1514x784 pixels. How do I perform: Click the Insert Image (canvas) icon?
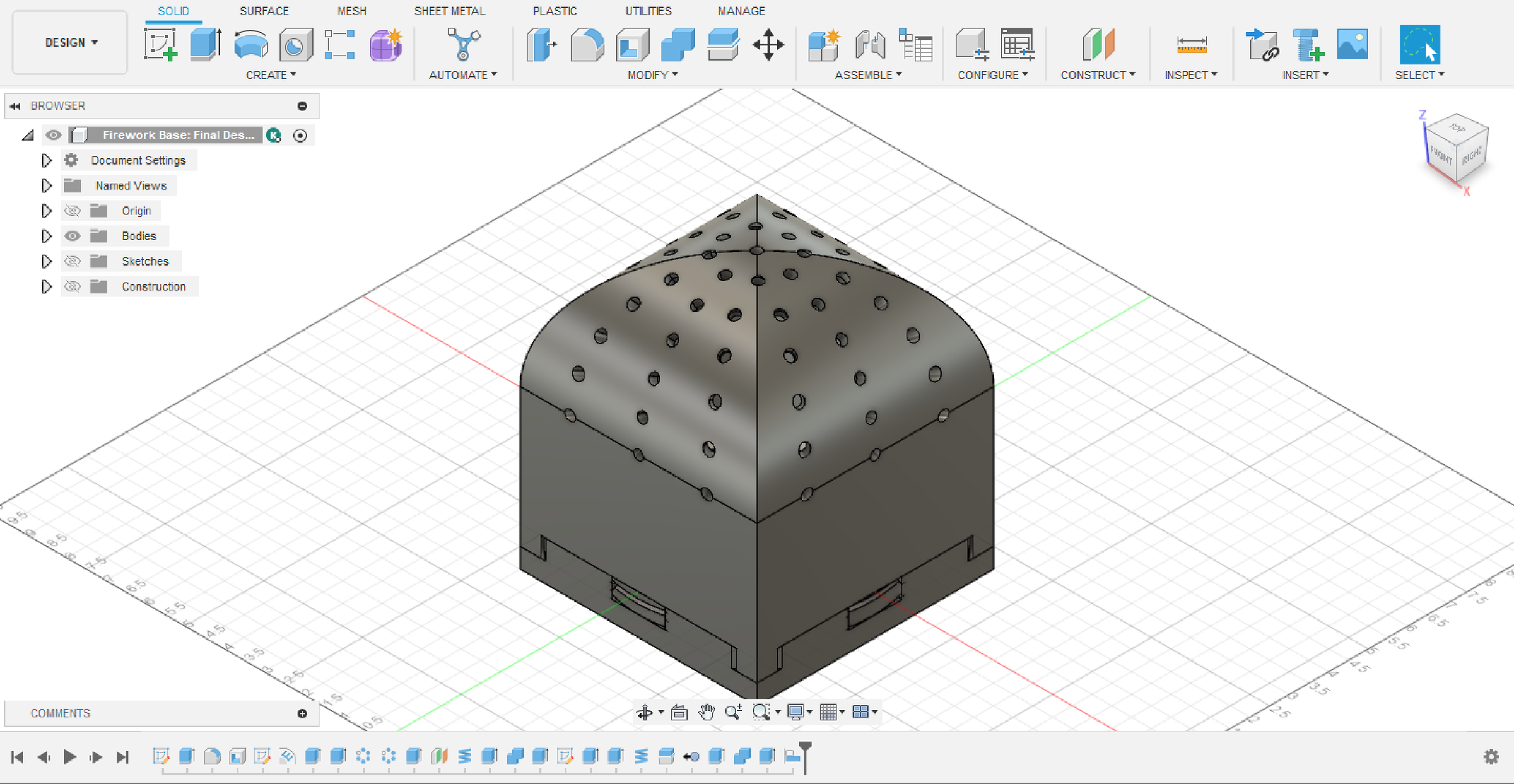(x=1352, y=45)
